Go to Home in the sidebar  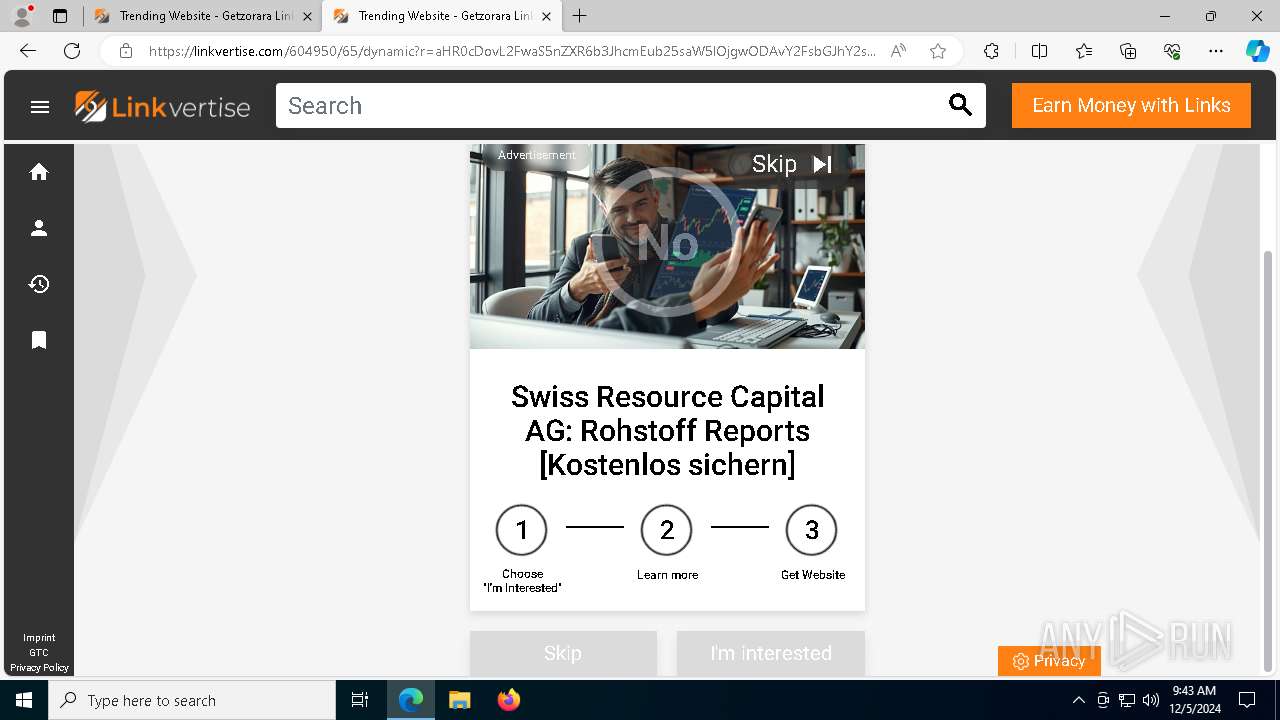coord(39,172)
